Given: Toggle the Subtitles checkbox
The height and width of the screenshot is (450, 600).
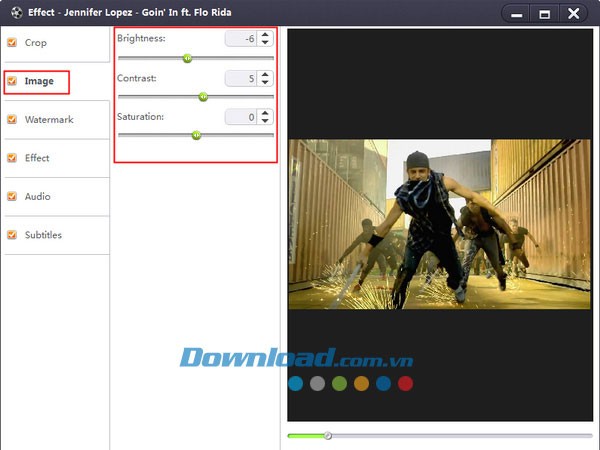Looking at the screenshot, I should [12, 235].
